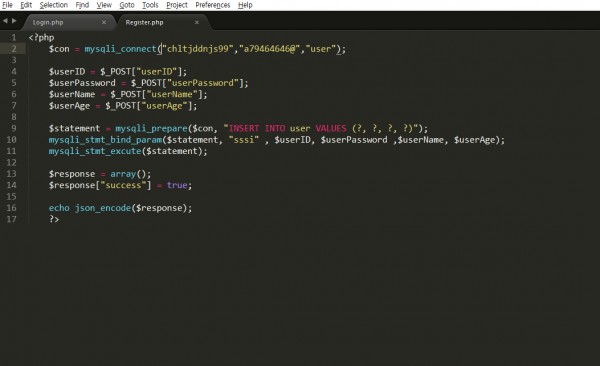Viewport: 600px width, 366px height.
Task: Click line number 13 in gutter
Action: pos(11,174)
